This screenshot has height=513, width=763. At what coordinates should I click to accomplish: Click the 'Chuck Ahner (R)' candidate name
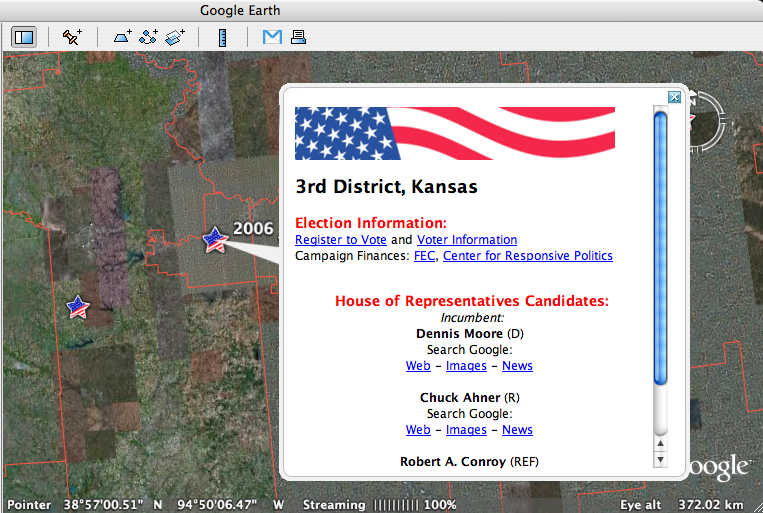pyautogui.click(x=470, y=398)
